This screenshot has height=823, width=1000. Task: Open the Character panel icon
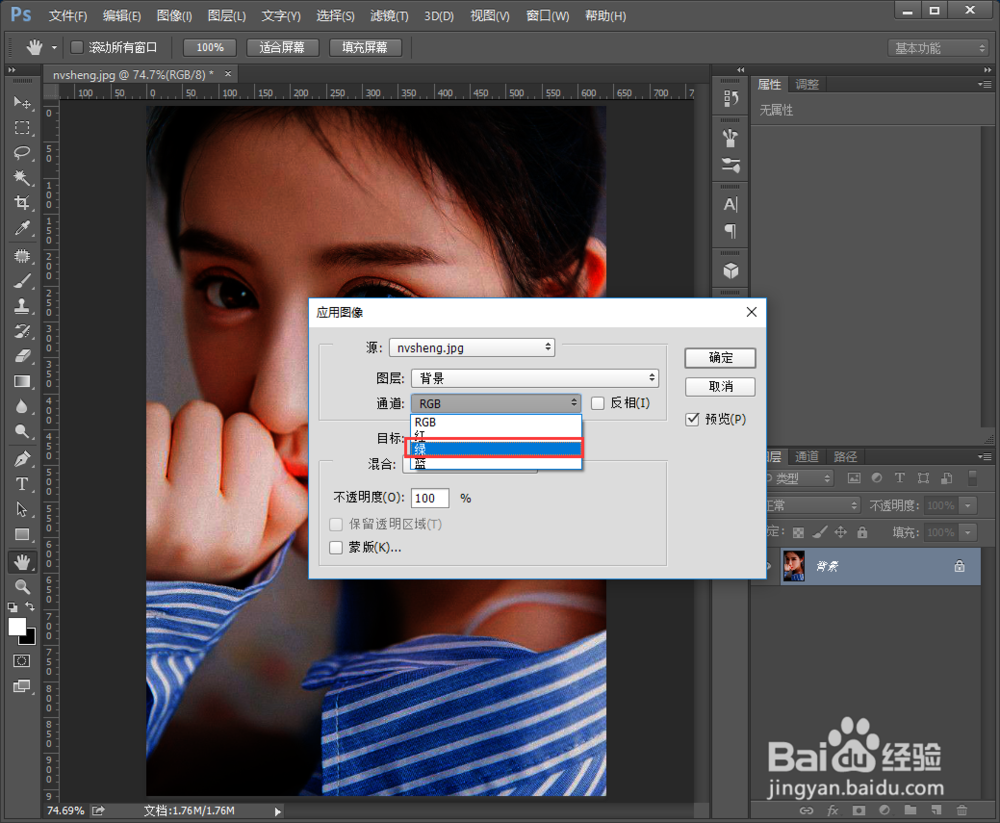click(x=731, y=204)
